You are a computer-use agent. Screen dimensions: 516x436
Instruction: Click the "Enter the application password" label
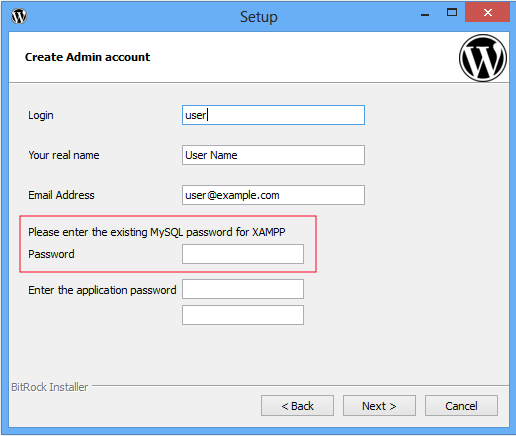click(102, 290)
